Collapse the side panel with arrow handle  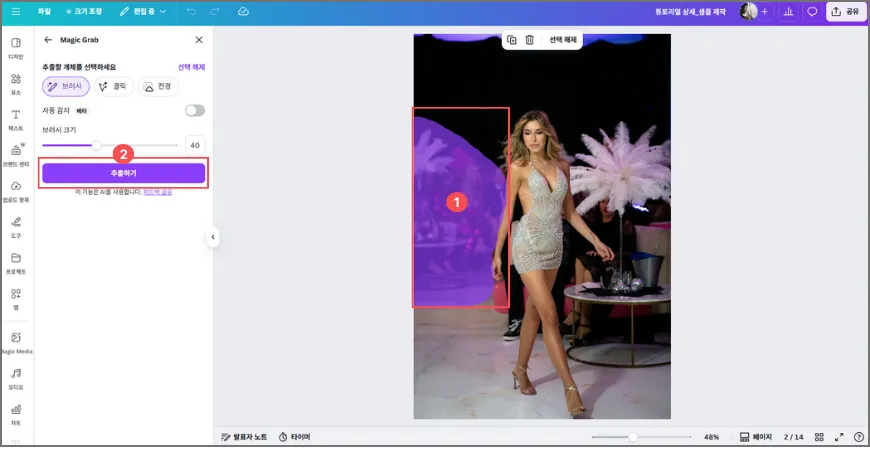213,237
